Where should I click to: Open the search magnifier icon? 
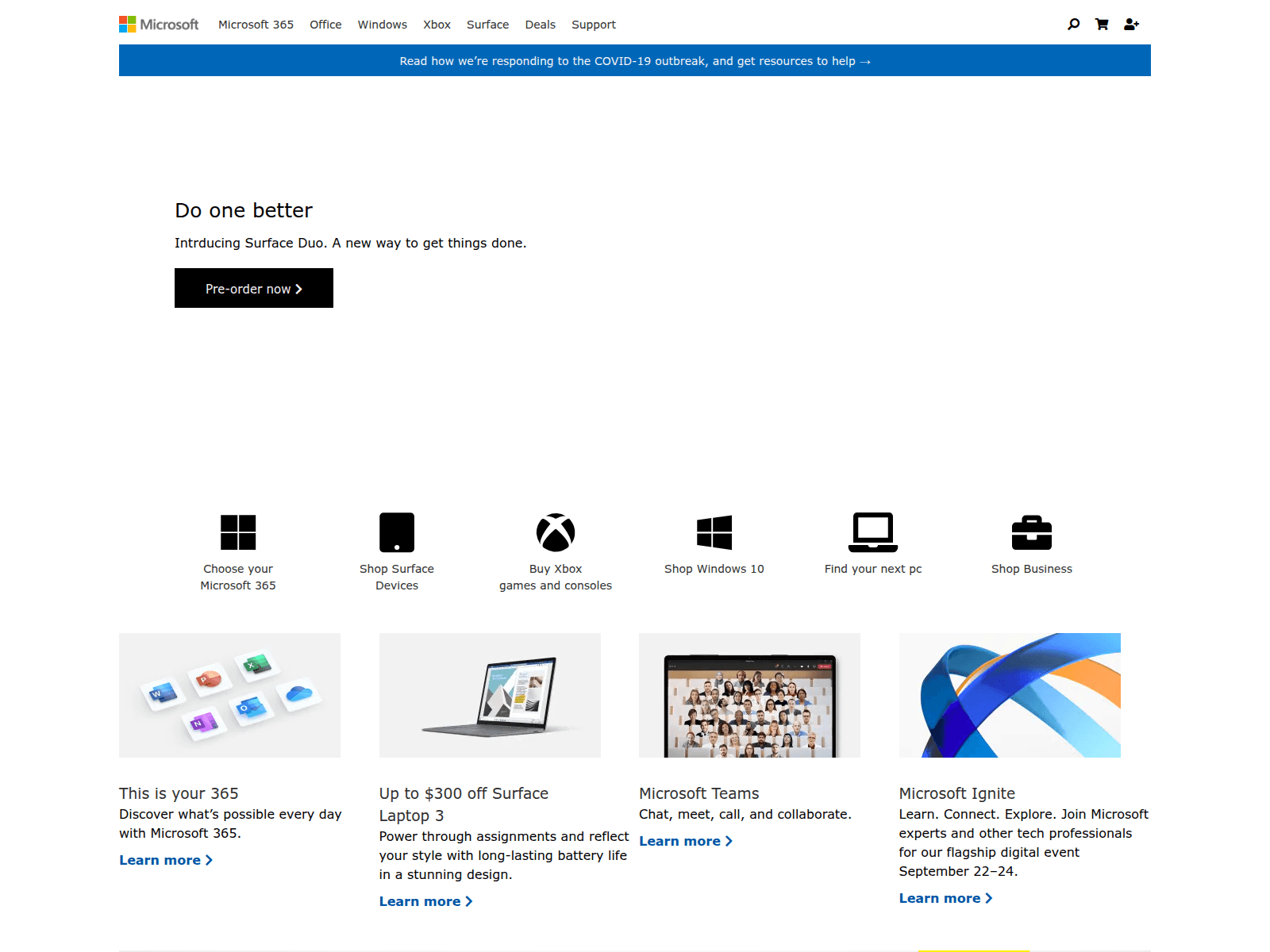pos(1074,25)
